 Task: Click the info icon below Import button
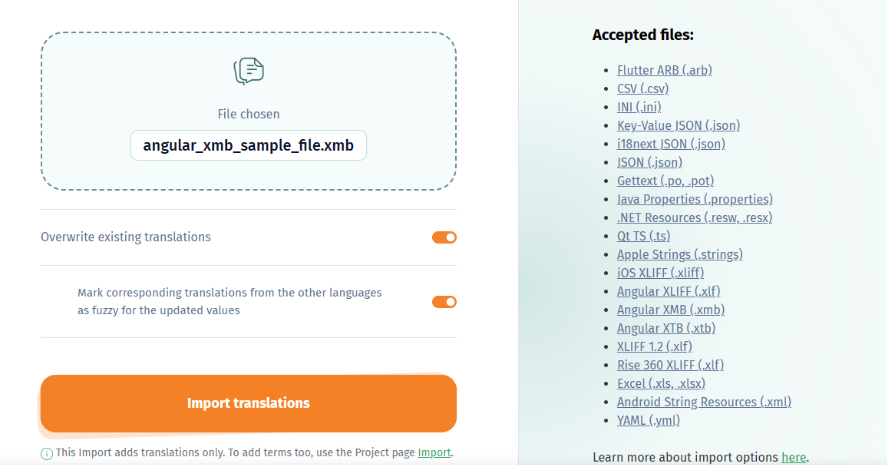[x=46, y=453]
